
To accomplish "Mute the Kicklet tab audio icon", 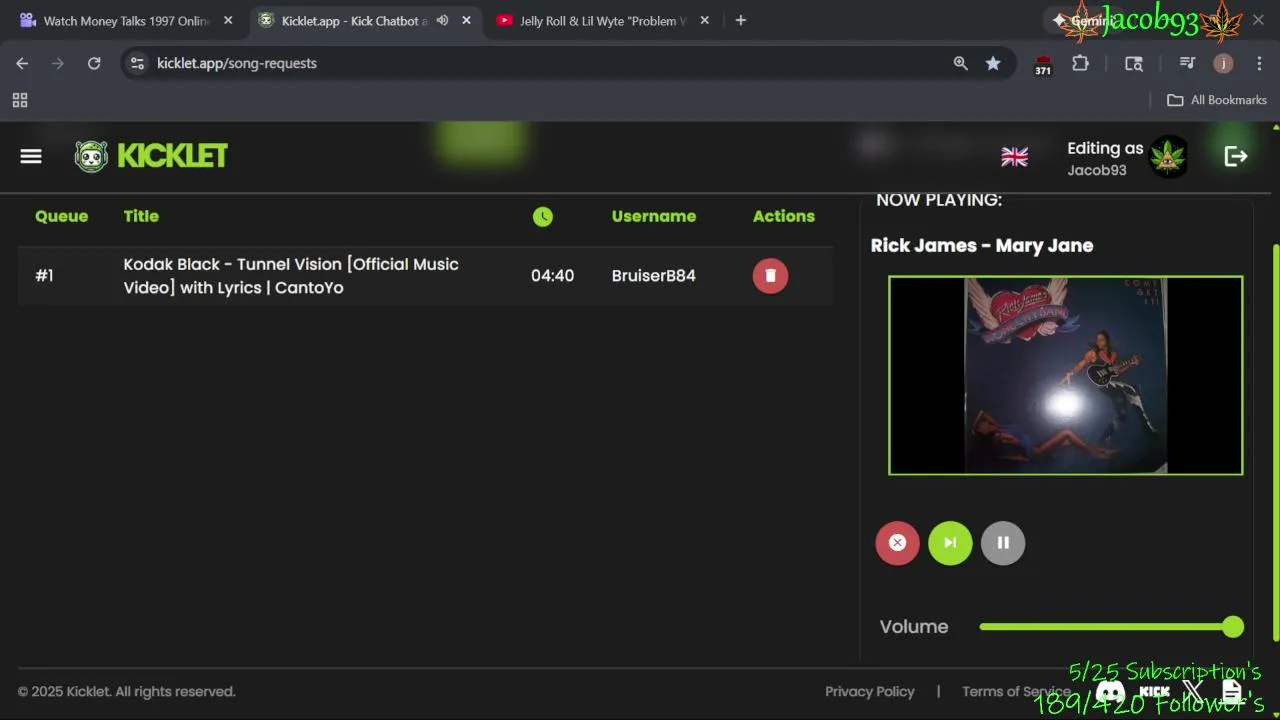I will tap(442, 20).
